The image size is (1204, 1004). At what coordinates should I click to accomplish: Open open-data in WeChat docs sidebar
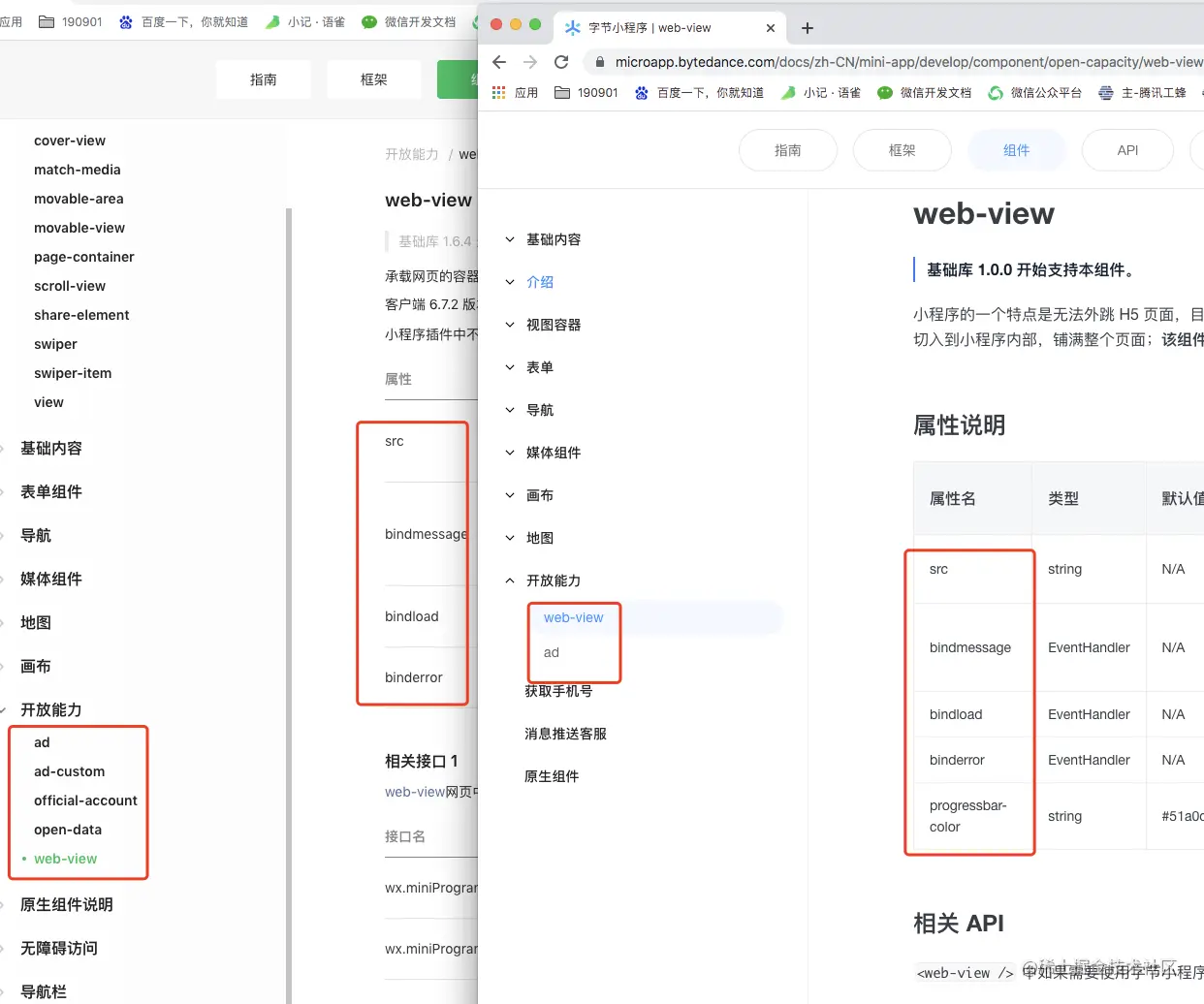point(68,830)
